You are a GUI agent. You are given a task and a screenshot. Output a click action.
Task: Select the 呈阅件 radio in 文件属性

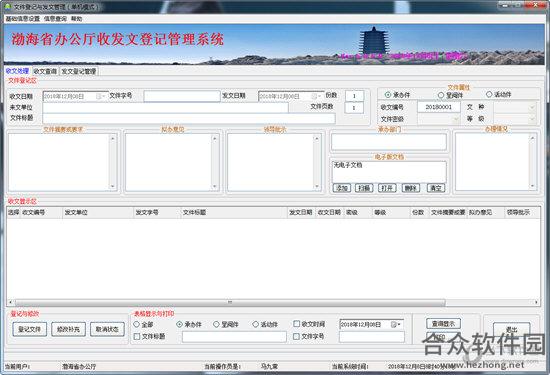click(441, 95)
